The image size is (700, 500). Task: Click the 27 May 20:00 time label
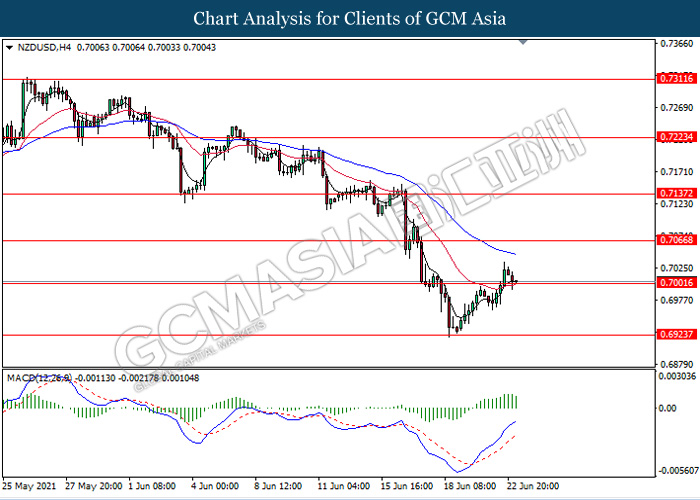[93, 486]
